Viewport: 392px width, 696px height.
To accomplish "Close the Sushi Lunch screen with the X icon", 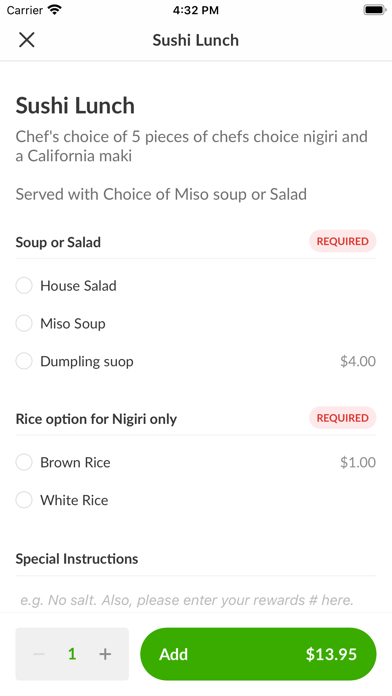I will pyautogui.click(x=27, y=40).
